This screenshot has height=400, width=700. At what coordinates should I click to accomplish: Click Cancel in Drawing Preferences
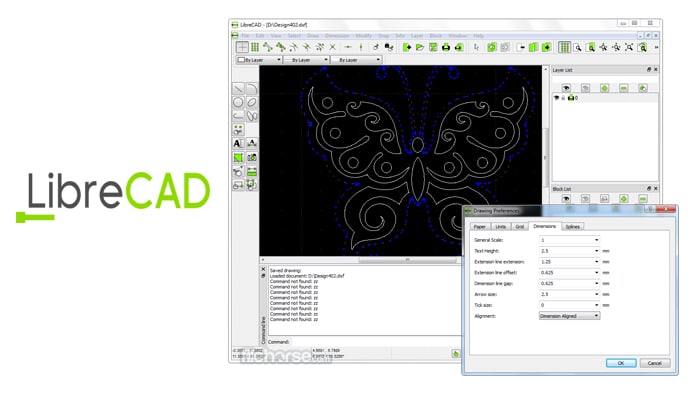coord(654,363)
